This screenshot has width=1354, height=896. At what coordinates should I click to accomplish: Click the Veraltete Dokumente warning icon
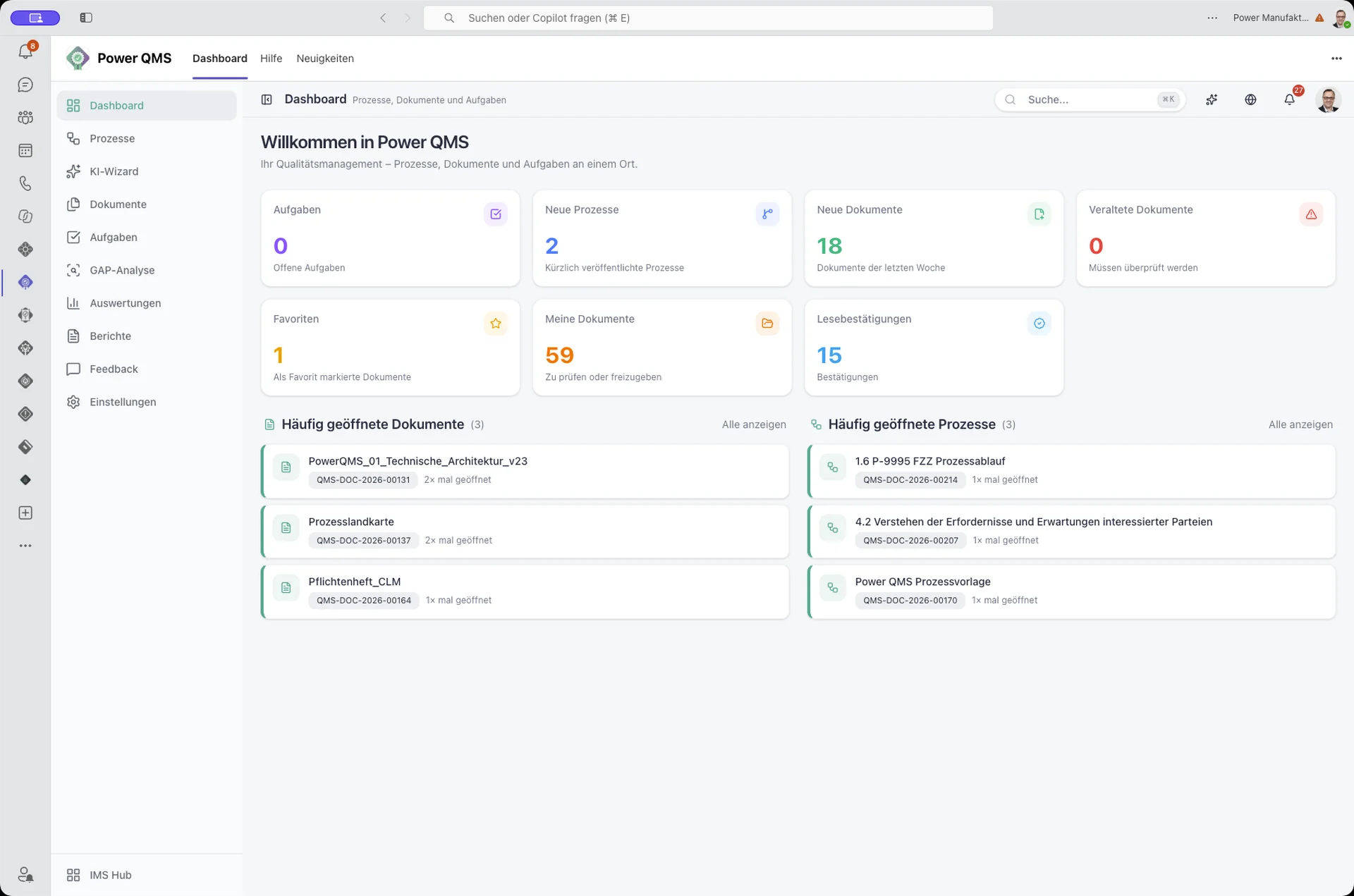point(1311,214)
